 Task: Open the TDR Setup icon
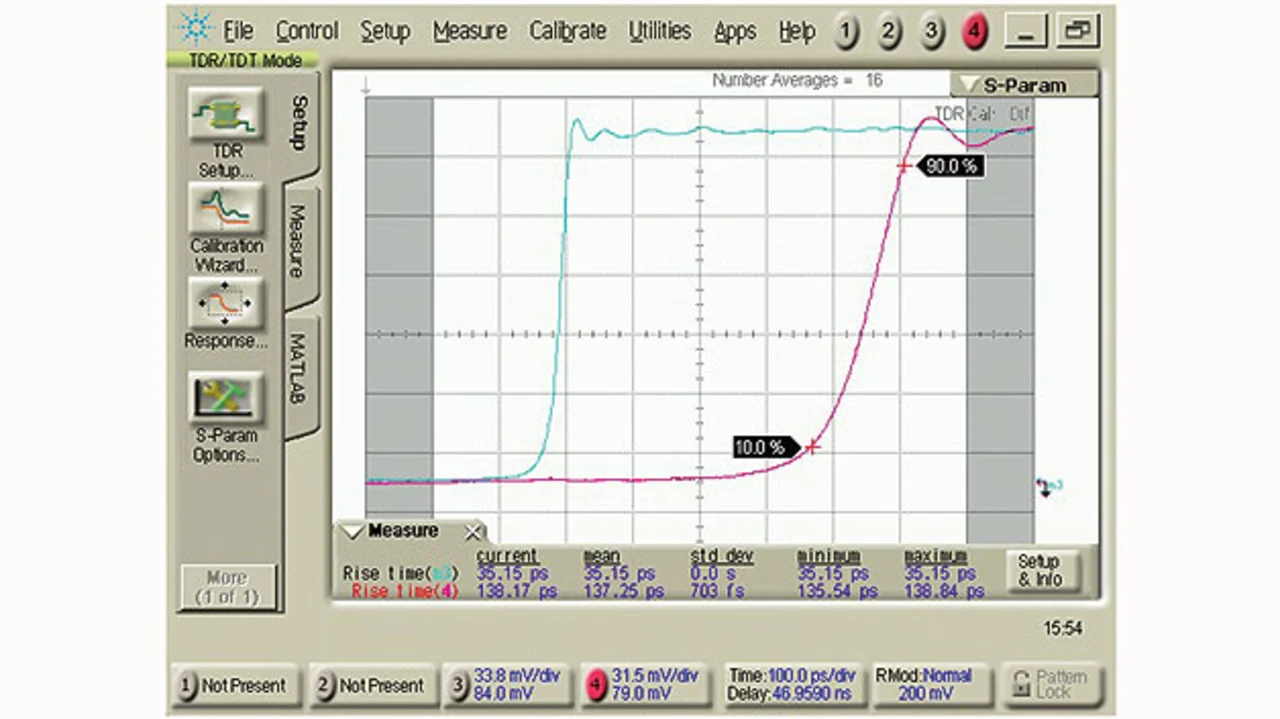coord(226,114)
